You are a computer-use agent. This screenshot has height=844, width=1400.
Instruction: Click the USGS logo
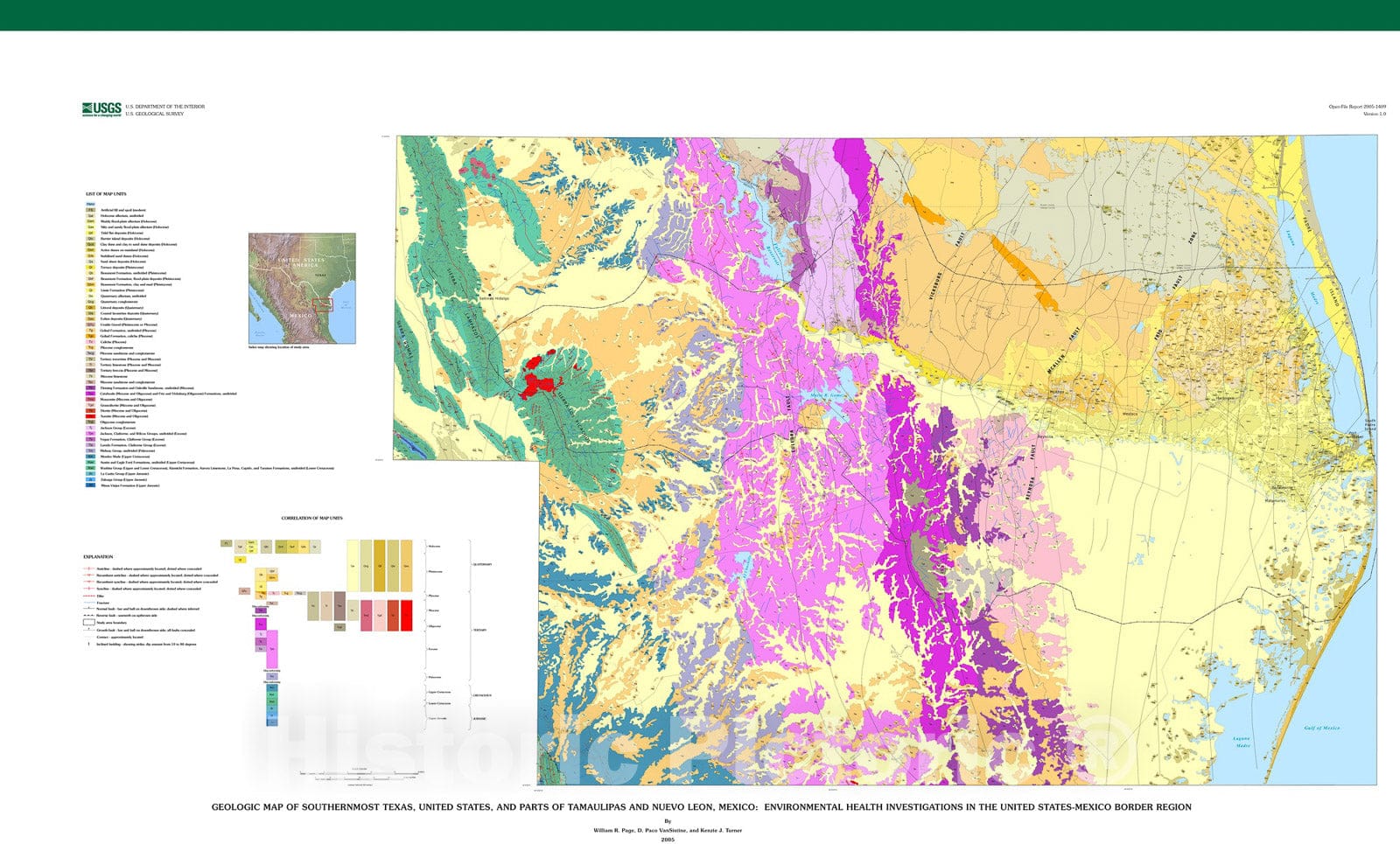pyautogui.click(x=101, y=109)
